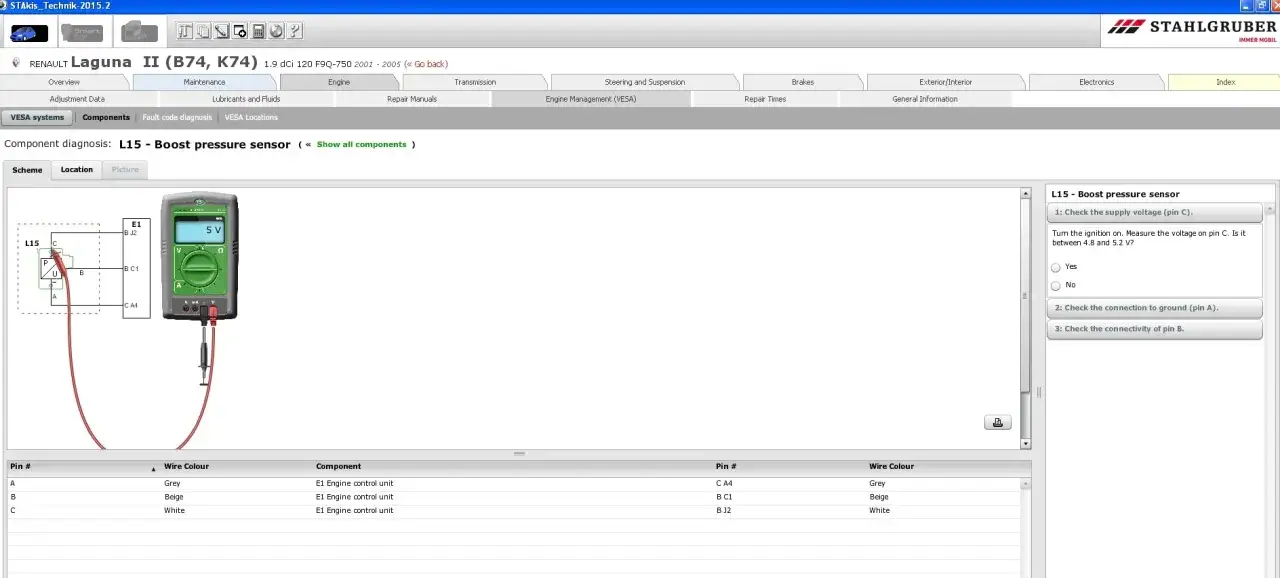Open the Overview tab

(x=64, y=82)
